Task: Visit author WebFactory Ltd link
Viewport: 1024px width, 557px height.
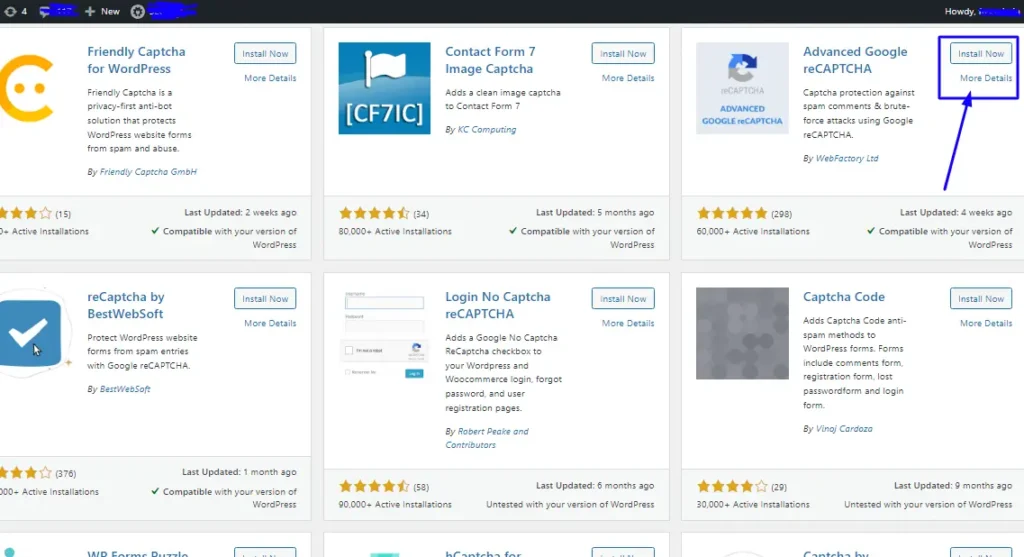Action: (846, 158)
